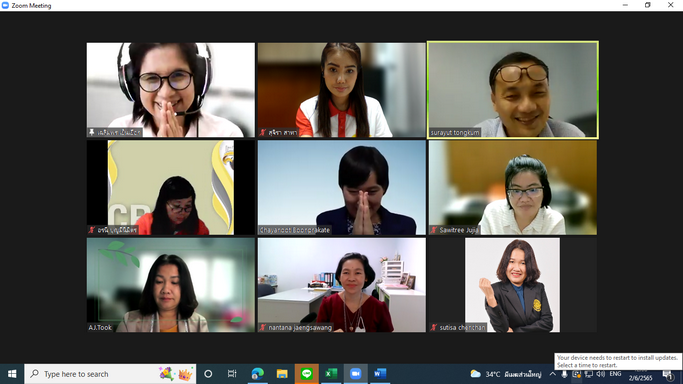This screenshot has height=384, width=683.
Task: Open the volume control in system tray
Action: 601,374
